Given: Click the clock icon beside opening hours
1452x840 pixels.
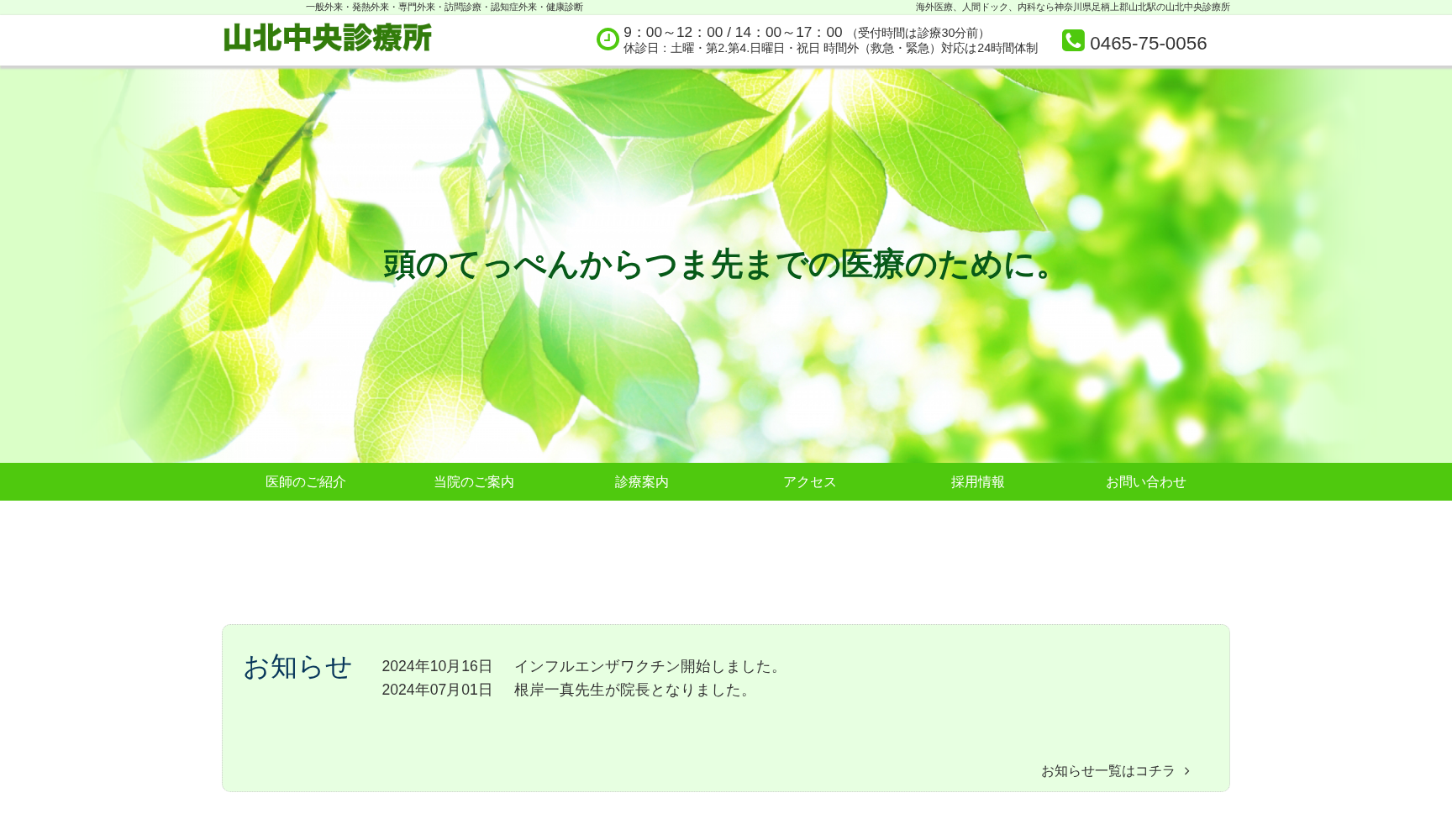Looking at the screenshot, I should (x=608, y=39).
